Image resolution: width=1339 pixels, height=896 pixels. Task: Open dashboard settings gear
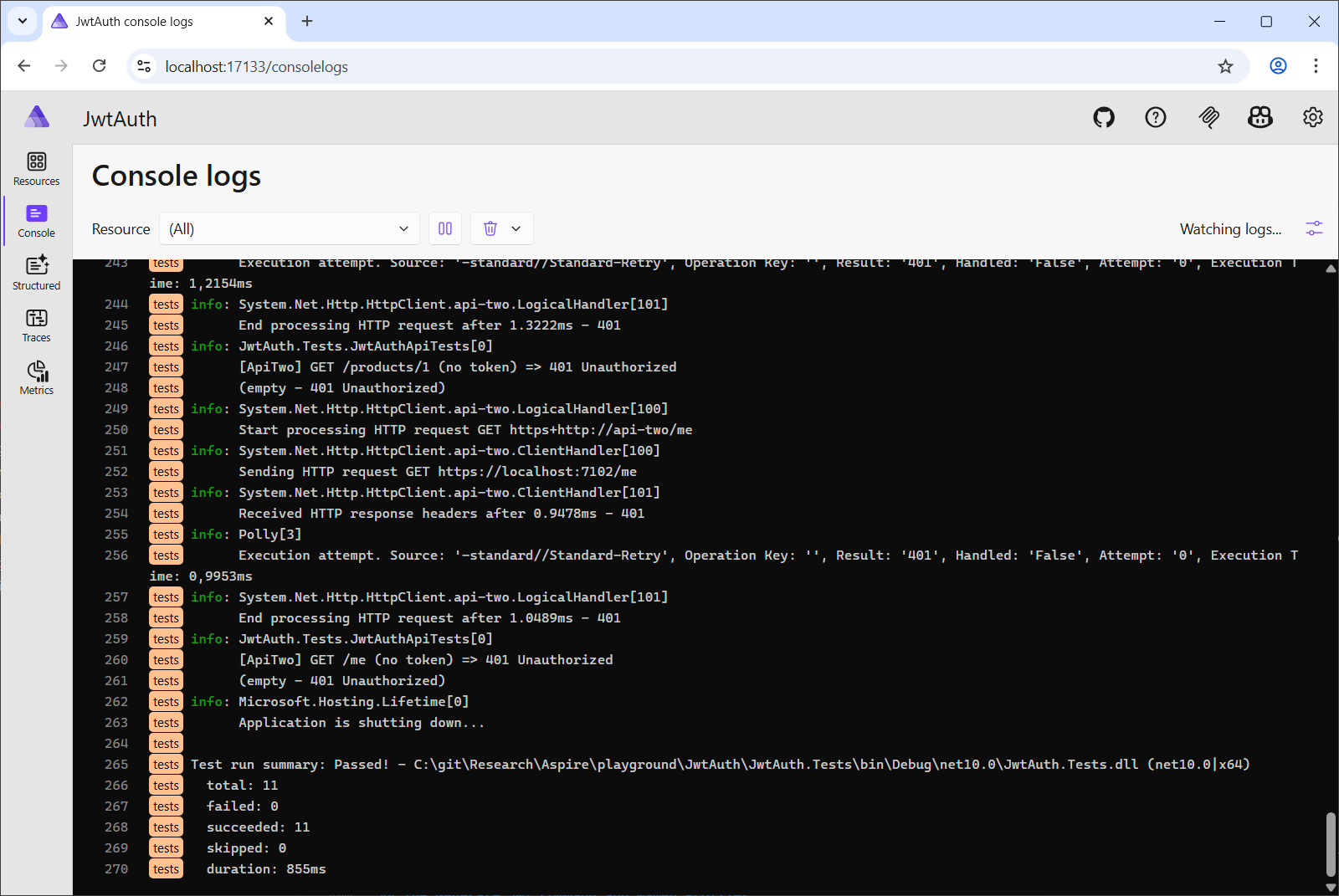(1311, 117)
